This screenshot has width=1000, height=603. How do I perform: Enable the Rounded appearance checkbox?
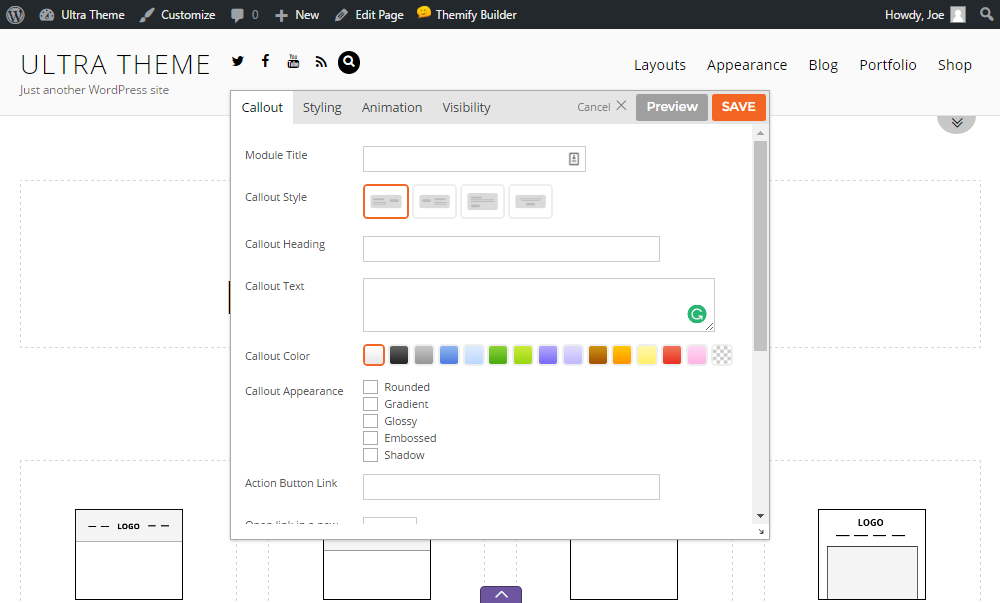click(x=371, y=387)
